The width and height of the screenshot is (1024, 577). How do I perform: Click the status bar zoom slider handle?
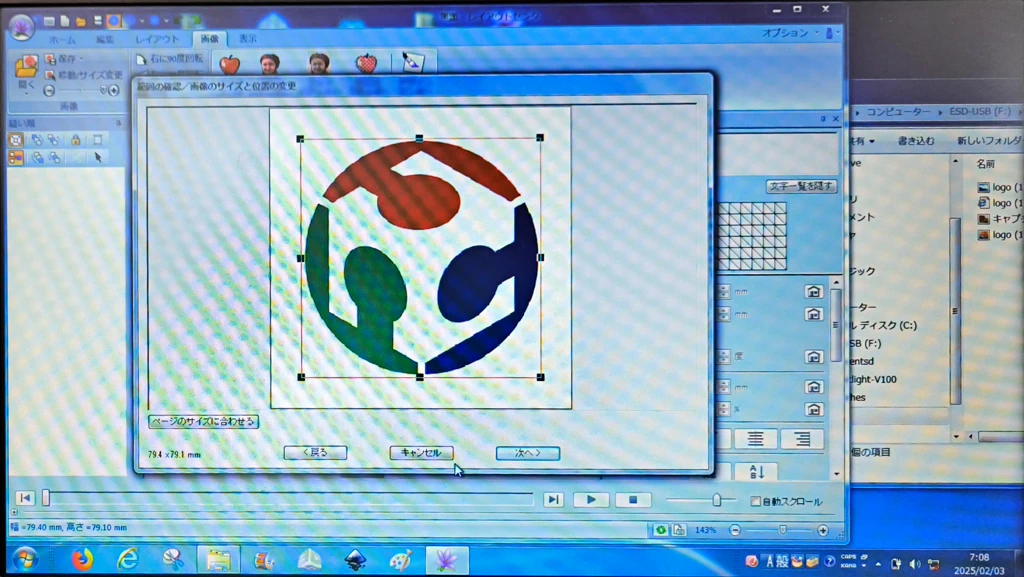(x=782, y=530)
